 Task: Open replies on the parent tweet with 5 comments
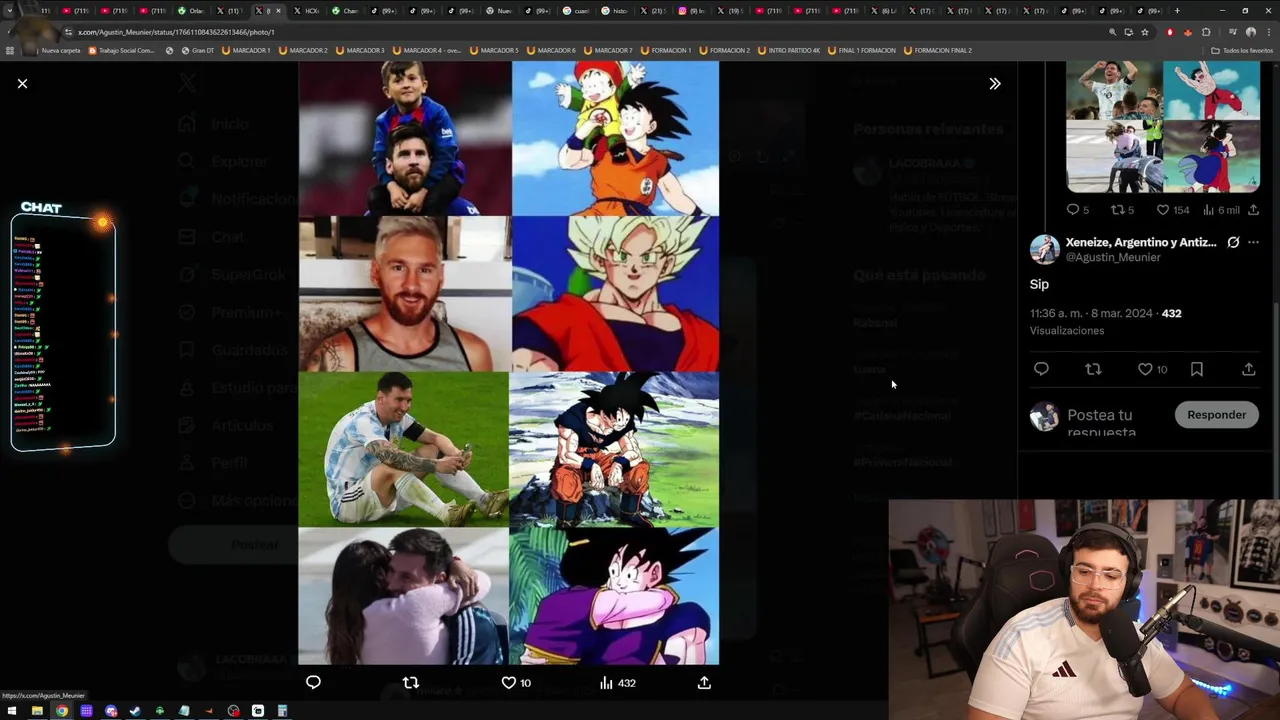1077,210
